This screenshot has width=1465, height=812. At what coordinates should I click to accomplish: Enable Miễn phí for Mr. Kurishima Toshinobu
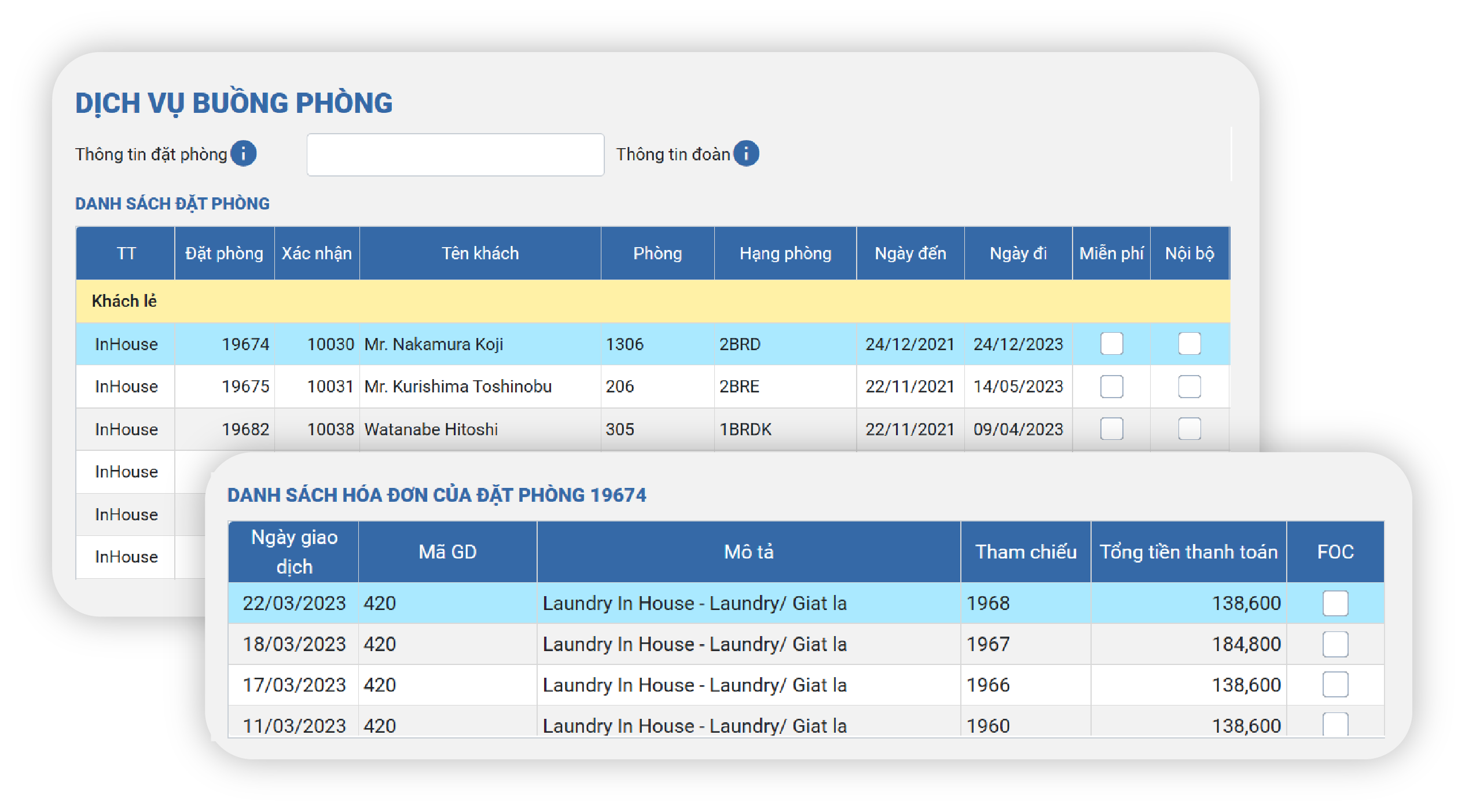click(x=1111, y=387)
